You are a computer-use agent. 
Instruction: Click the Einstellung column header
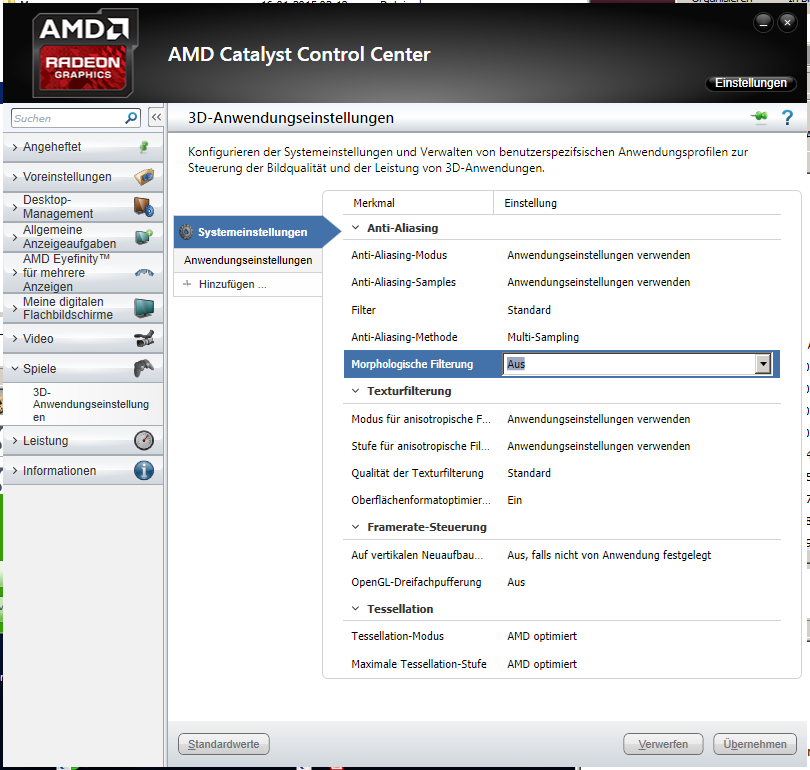pyautogui.click(x=531, y=203)
